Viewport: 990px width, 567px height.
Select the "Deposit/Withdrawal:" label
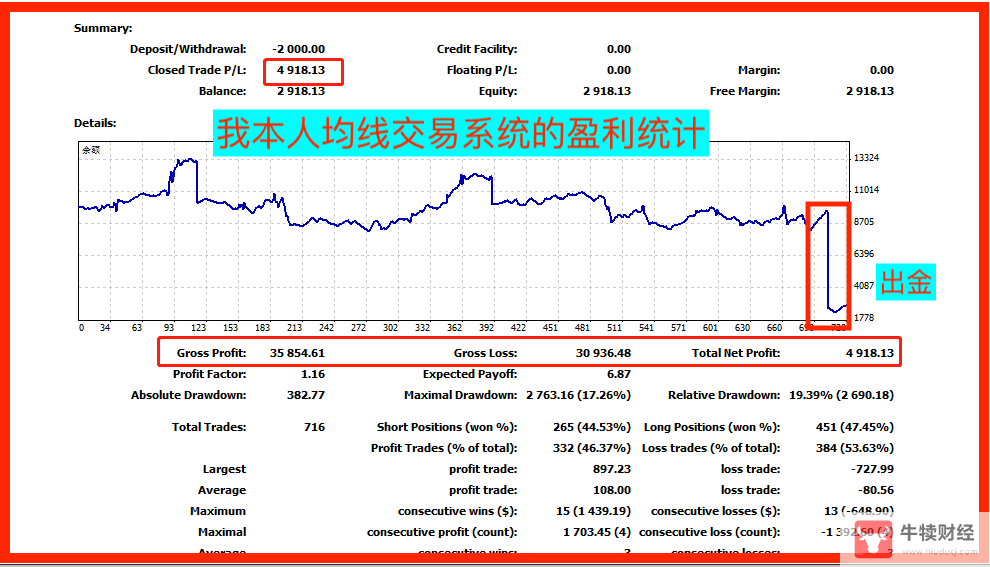coord(188,49)
